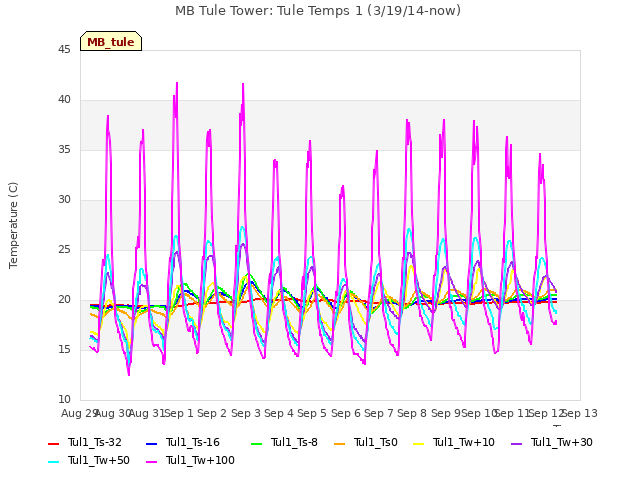Select the Tul1_Tw+100 legend label
640x480 pixels.
click(x=200, y=460)
